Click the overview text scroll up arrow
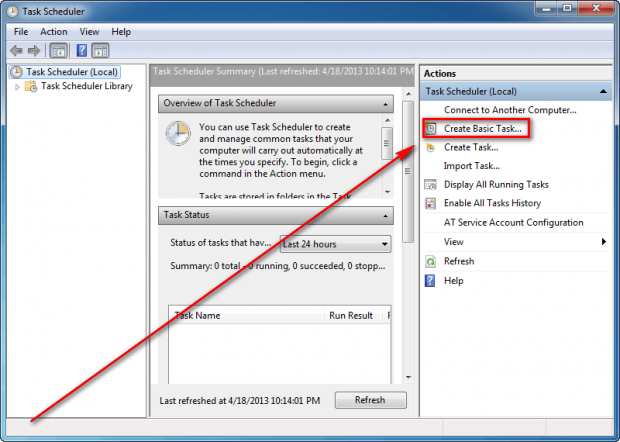 click(x=388, y=120)
